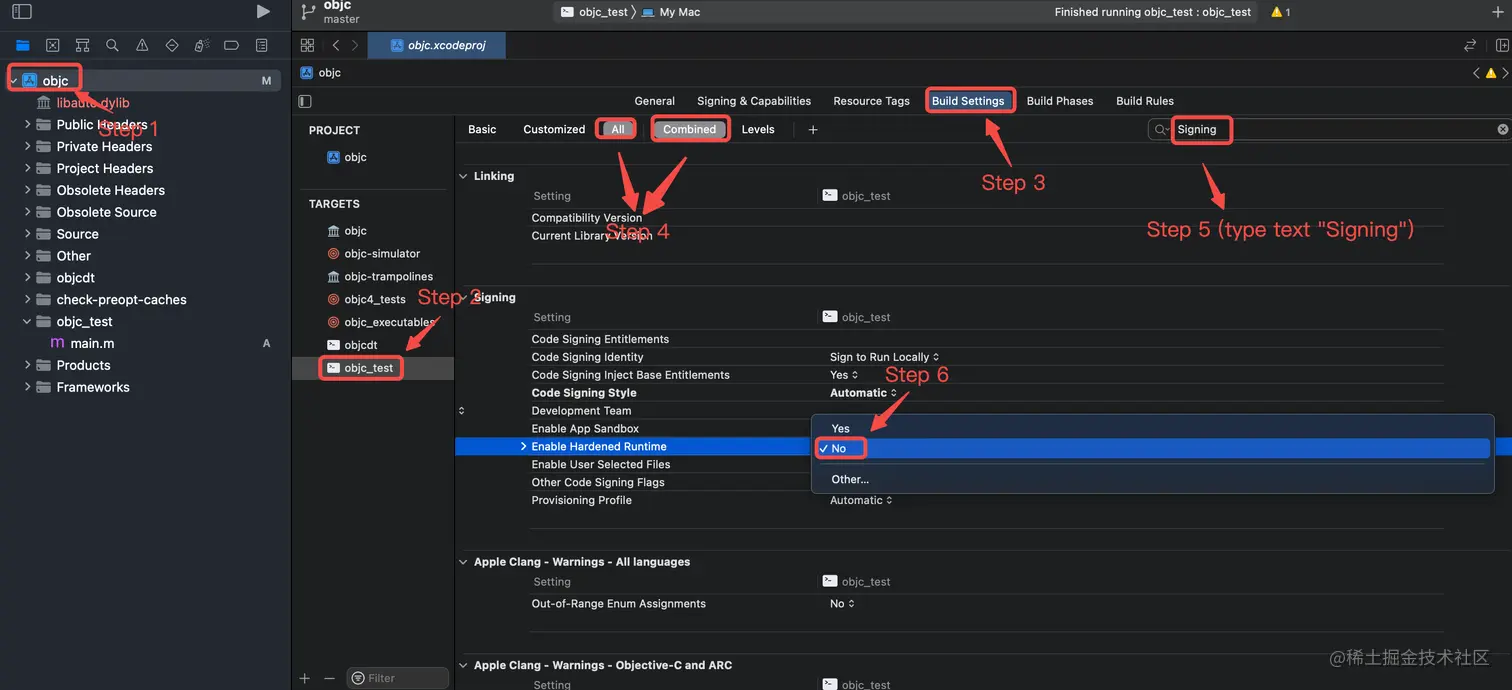Image resolution: width=1512 pixels, height=690 pixels.
Task: Toggle the navigator sidebar icon in the toolbar
Action: tap(21, 12)
